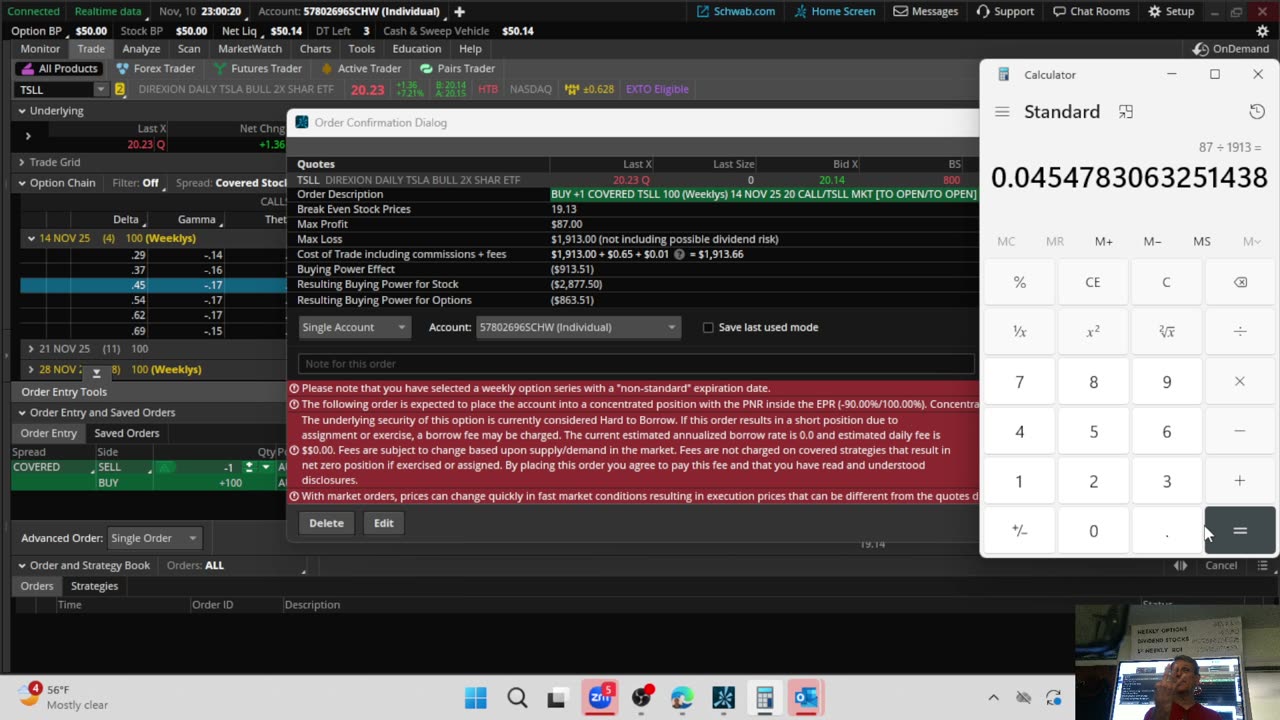Open Futures Trader sub-tab
Viewport: 1280px width, 720px height.
pyautogui.click(x=257, y=68)
